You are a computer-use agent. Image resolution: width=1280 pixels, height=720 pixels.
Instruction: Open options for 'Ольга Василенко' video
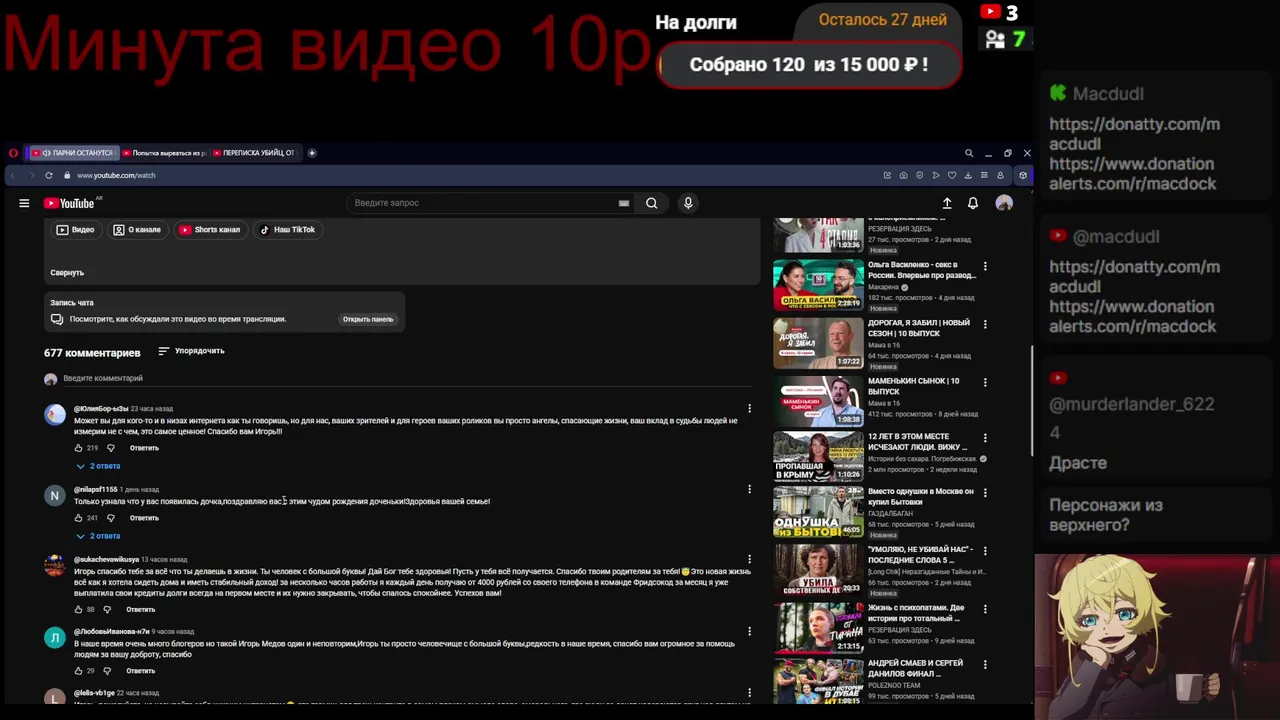985,266
